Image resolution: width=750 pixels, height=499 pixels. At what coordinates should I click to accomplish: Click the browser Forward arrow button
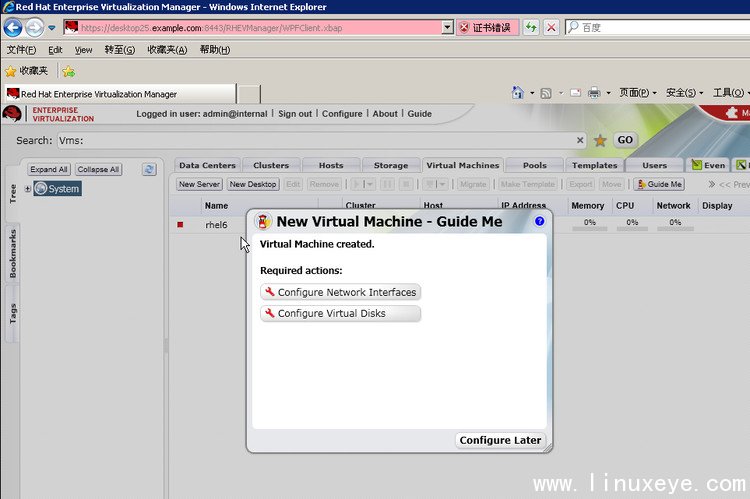34,28
